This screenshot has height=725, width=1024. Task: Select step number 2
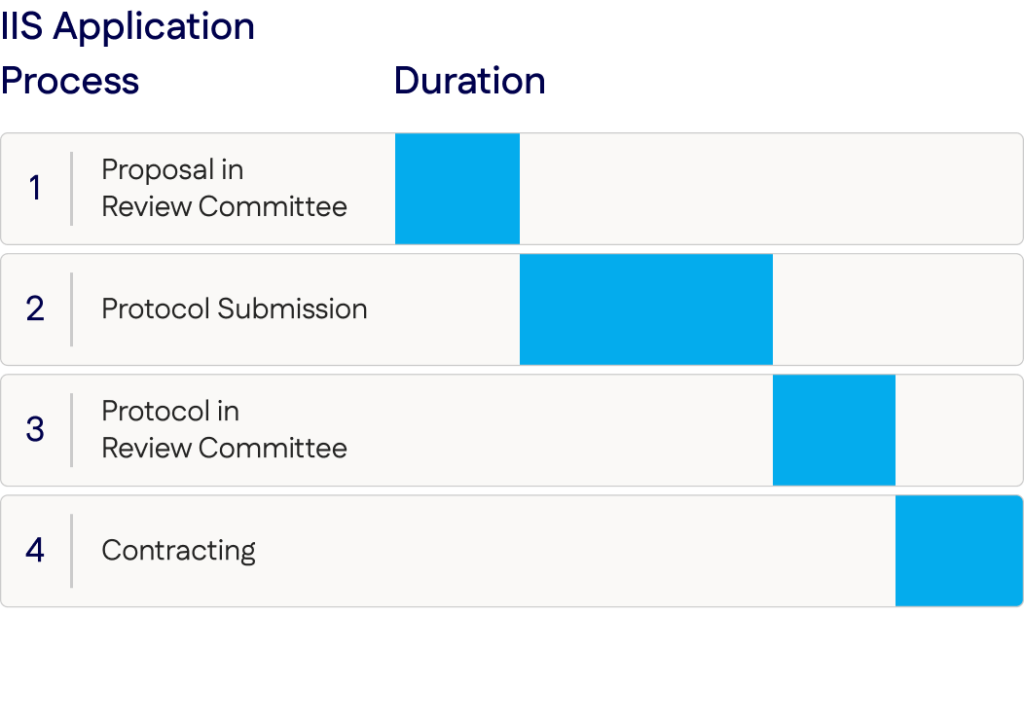[35, 309]
